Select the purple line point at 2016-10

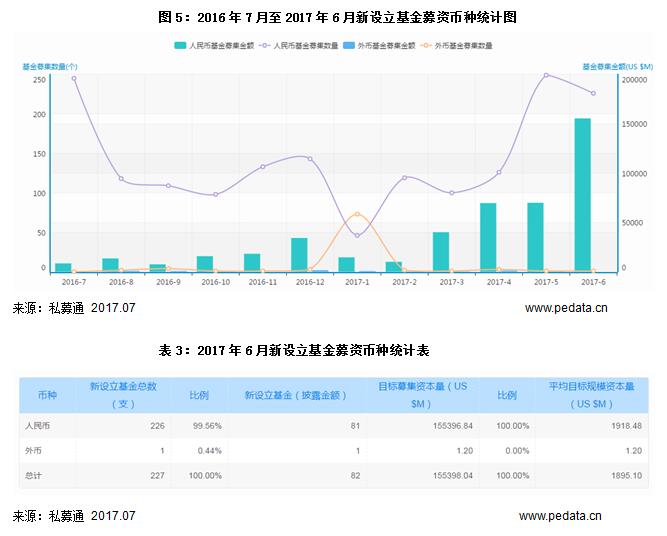click(x=216, y=194)
